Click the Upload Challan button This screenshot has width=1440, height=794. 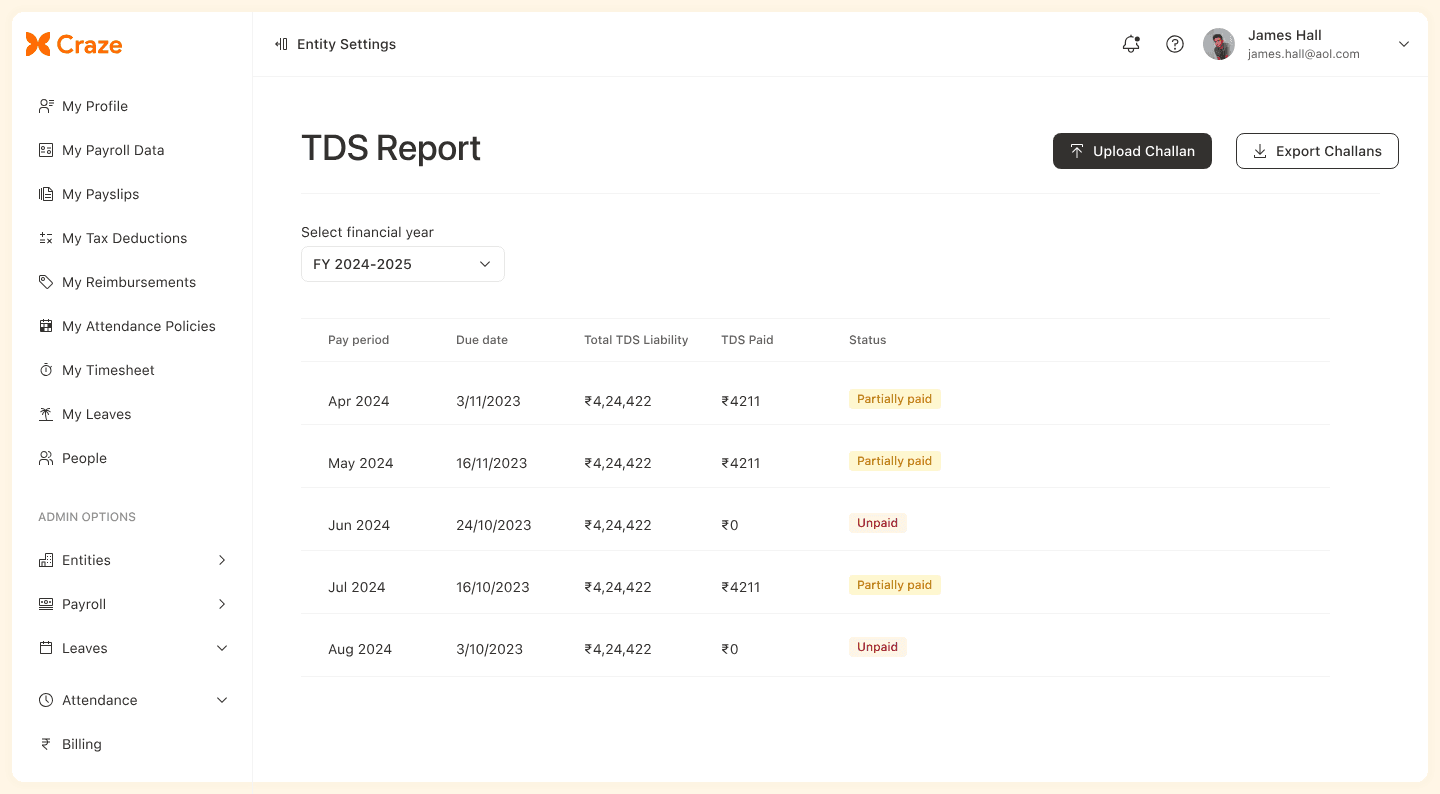click(1132, 151)
